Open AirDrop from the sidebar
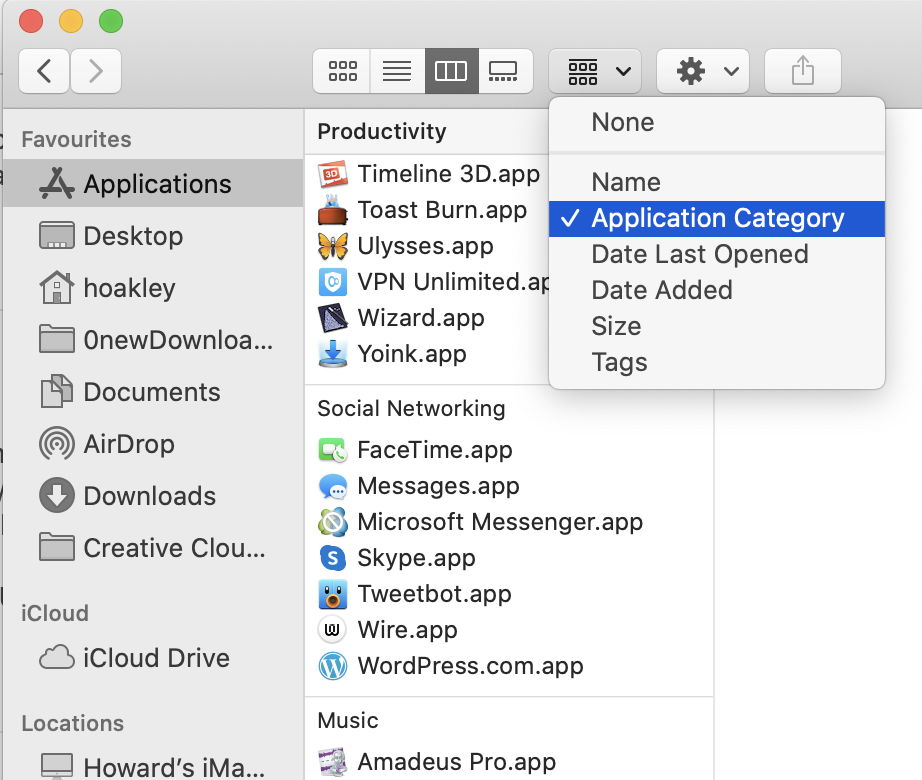 (128, 444)
